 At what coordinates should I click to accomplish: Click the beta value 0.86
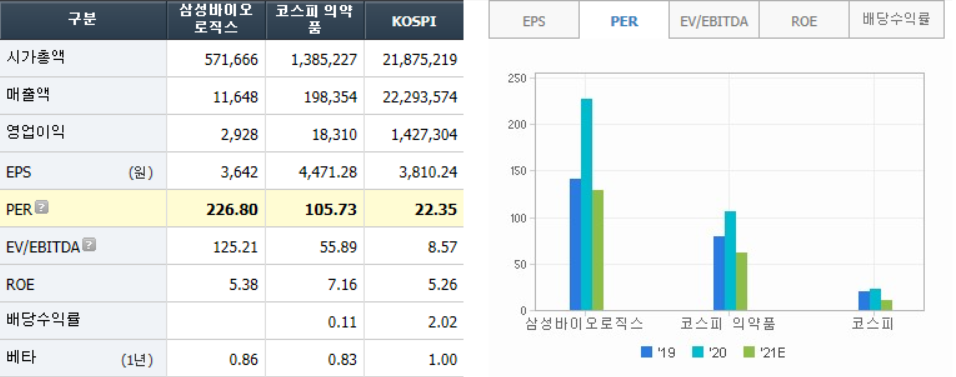point(244,360)
